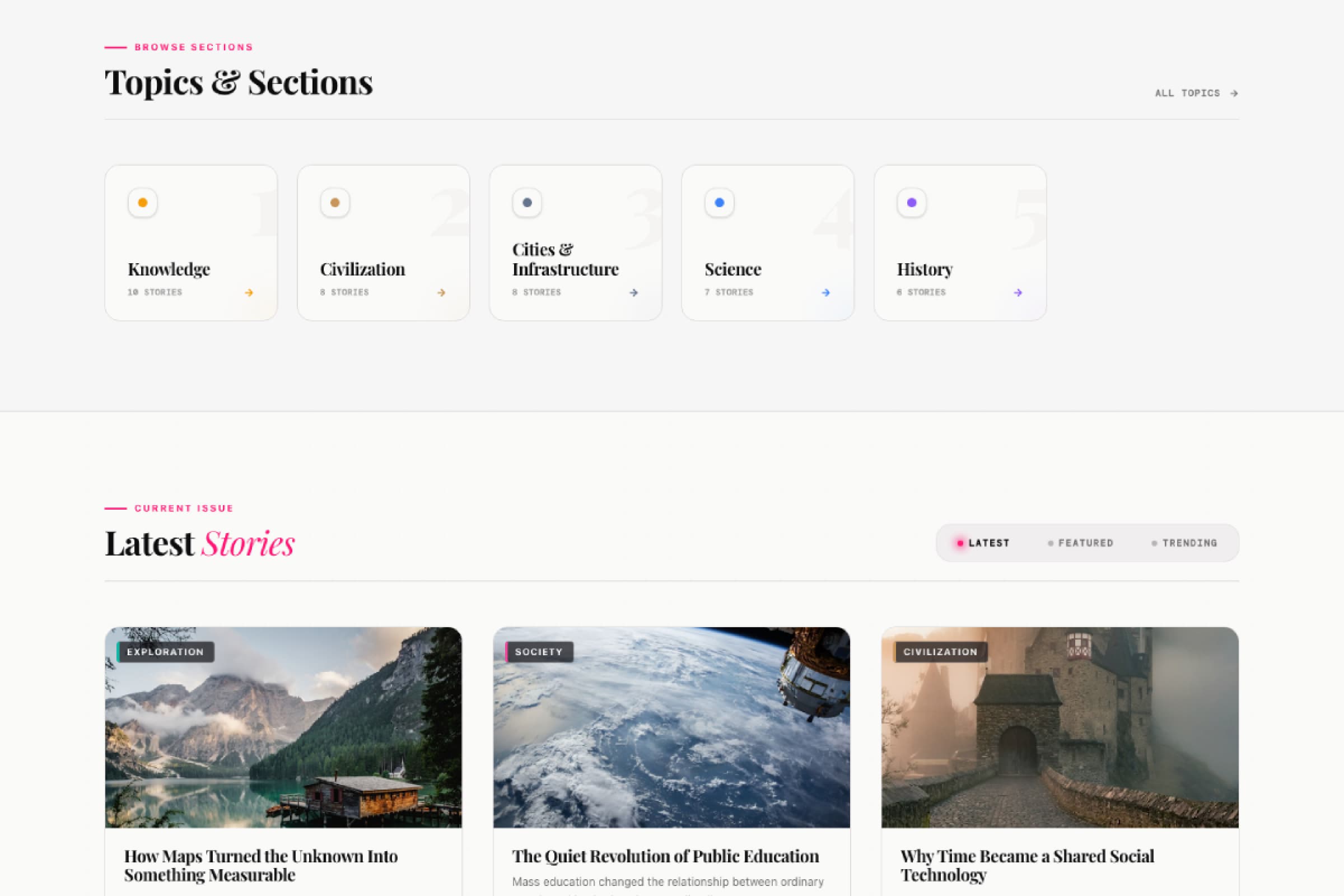Click the 'CURRENT ISSUE' label

point(184,508)
